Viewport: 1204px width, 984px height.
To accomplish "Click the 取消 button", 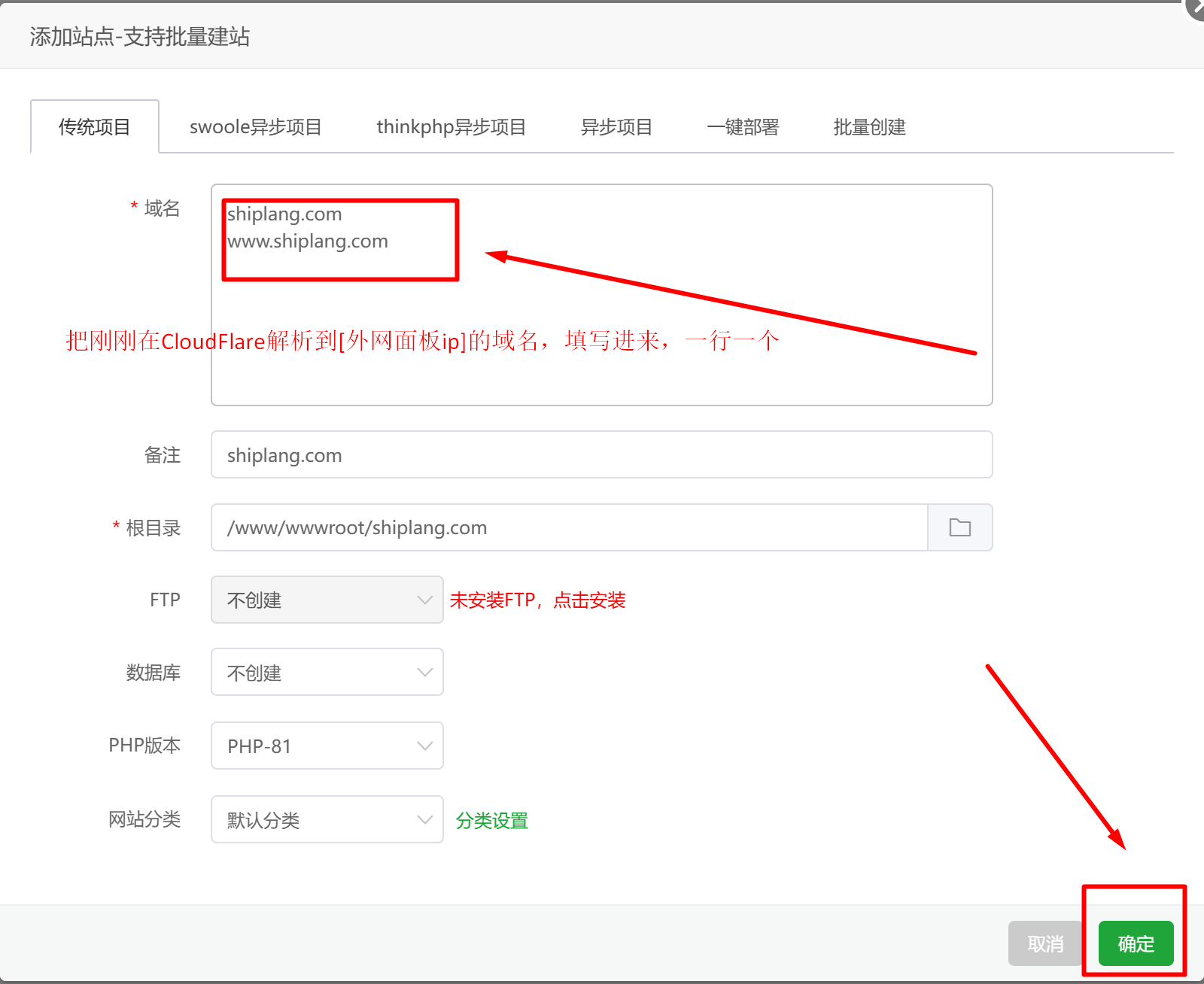I will click(x=1044, y=943).
